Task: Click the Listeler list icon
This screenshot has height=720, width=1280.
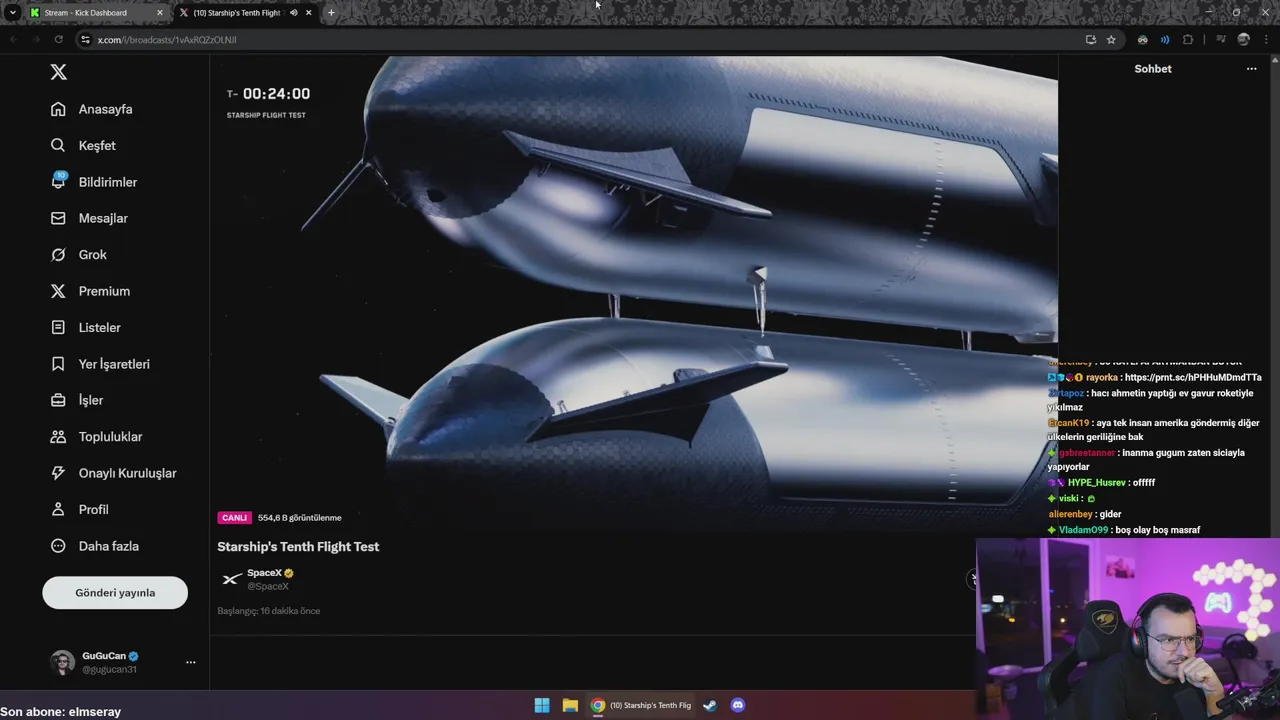Action: [58, 327]
